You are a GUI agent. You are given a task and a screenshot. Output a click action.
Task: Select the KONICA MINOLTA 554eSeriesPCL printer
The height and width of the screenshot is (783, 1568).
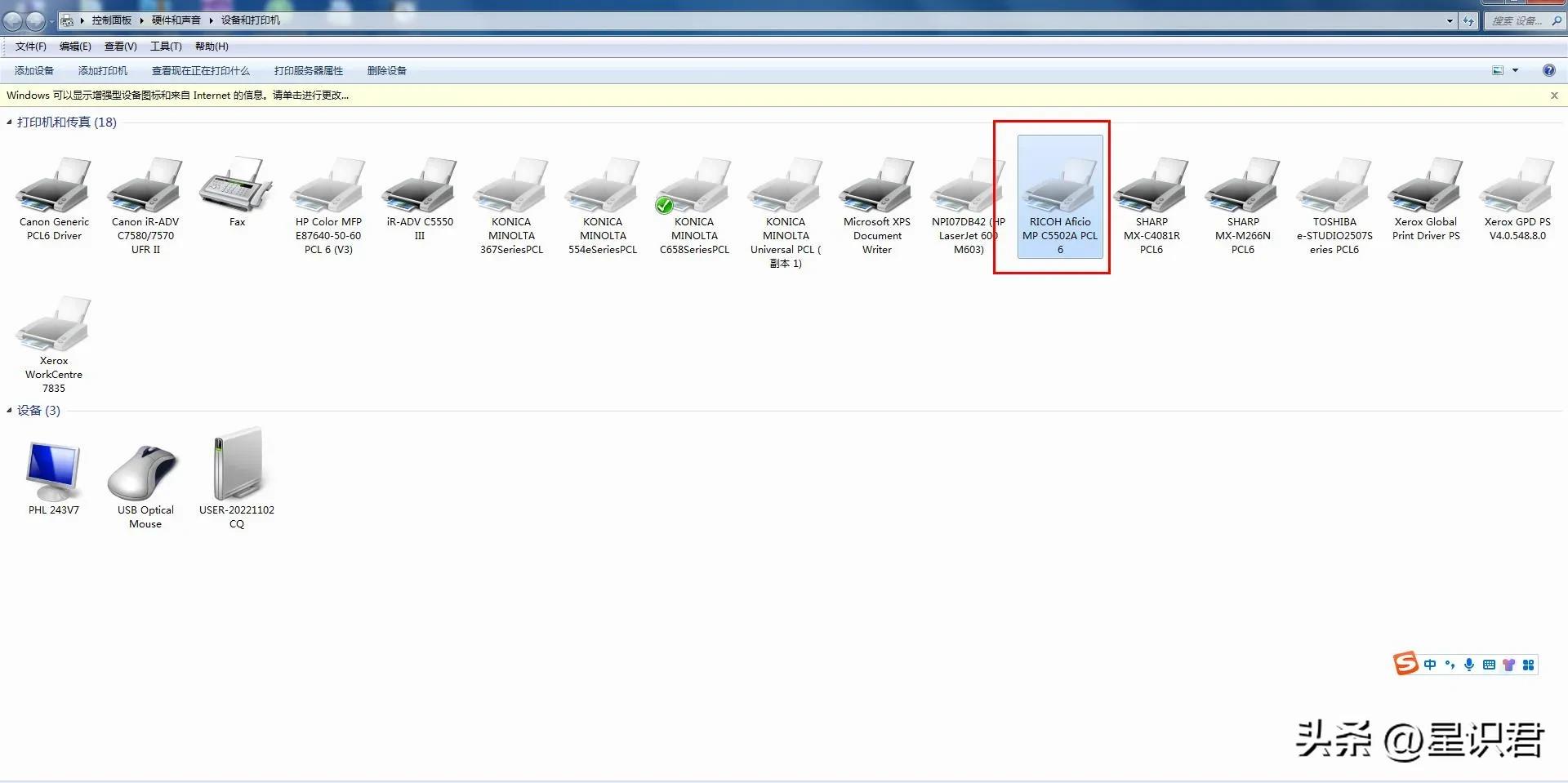[603, 206]
